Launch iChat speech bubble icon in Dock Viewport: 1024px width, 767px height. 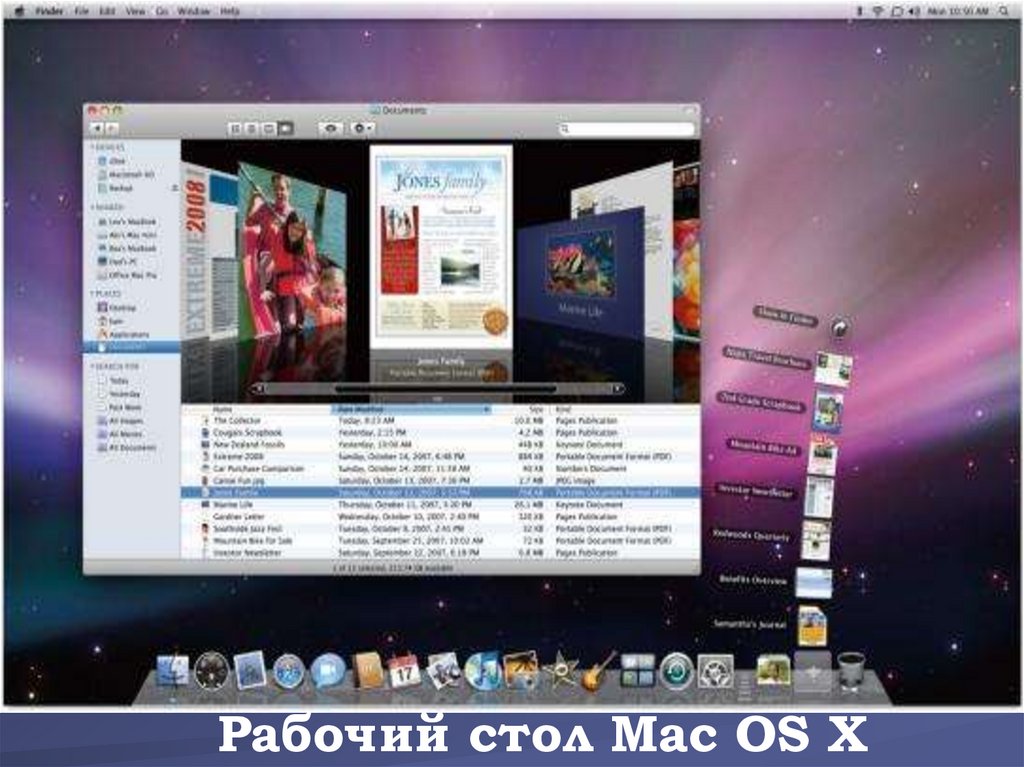(327, 671)
